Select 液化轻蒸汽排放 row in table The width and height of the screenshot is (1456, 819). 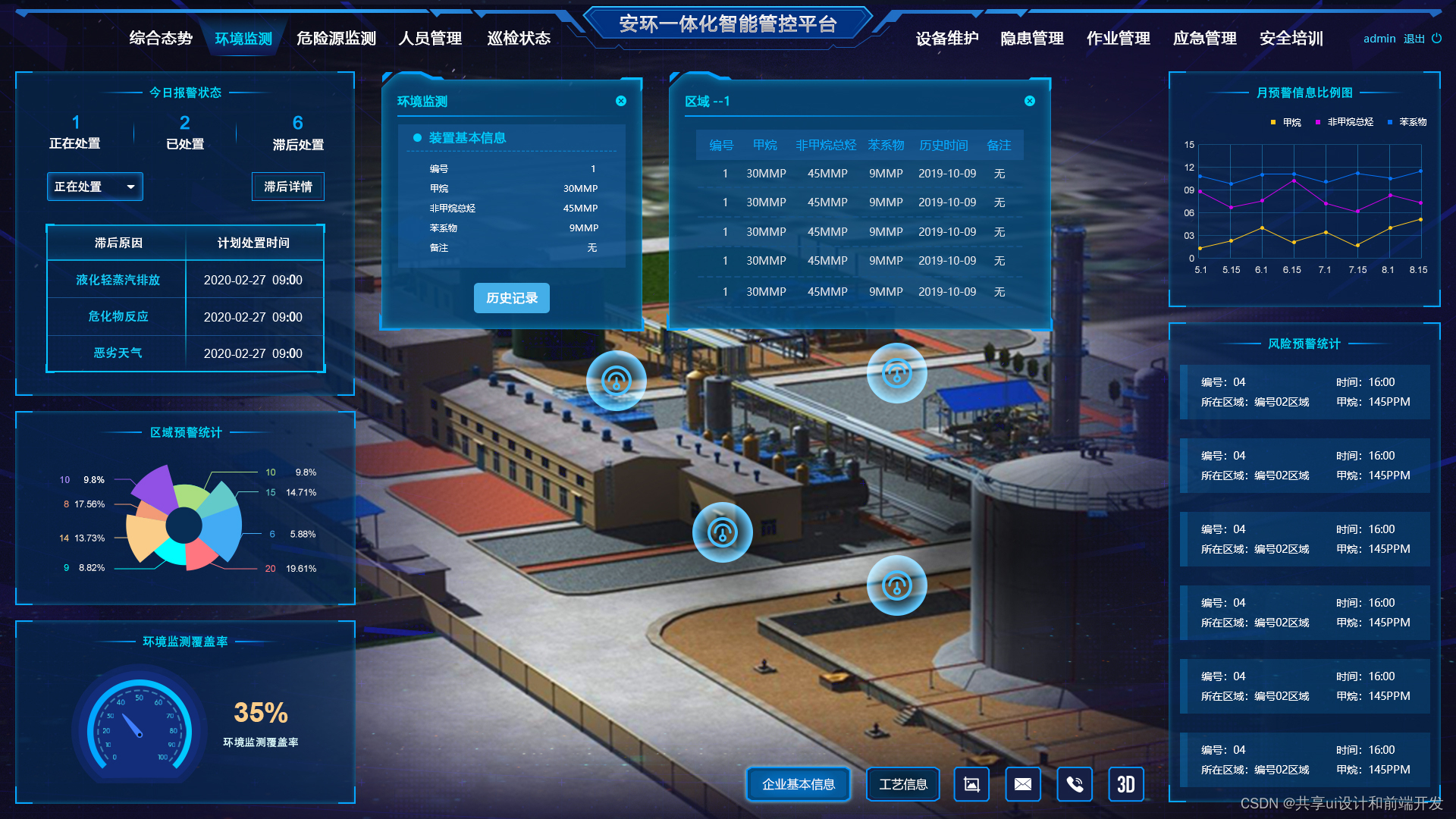click(118, 280)
